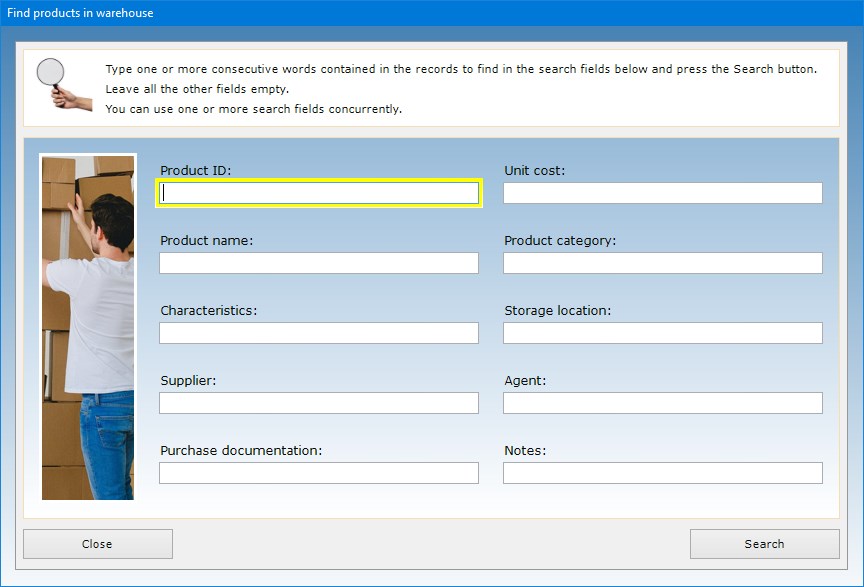
Task: Focus the Purchase documentation field
Action: [319, 473]
